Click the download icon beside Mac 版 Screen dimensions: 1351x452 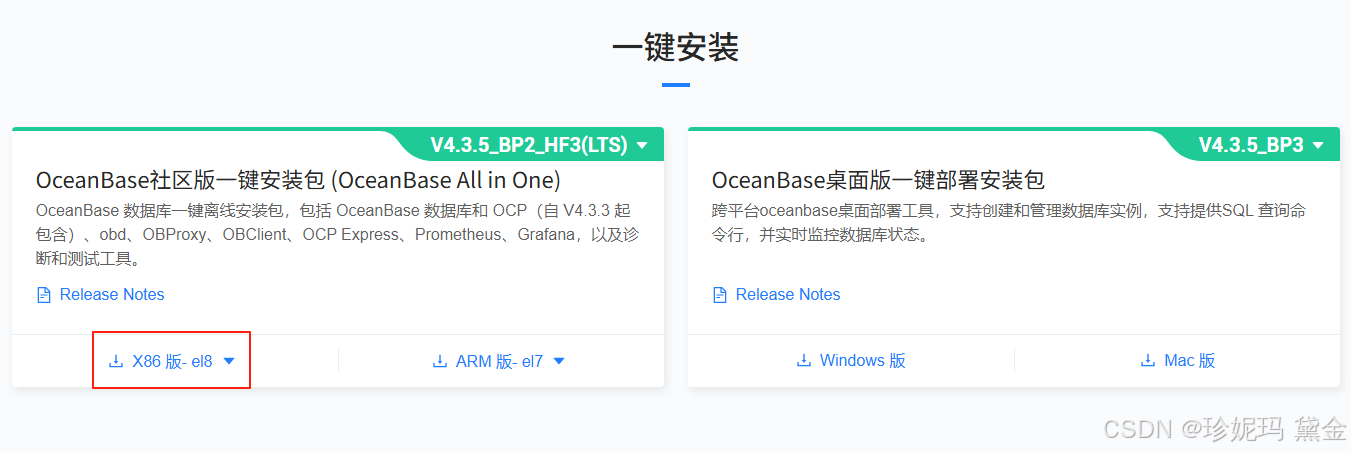(1147, 361)
